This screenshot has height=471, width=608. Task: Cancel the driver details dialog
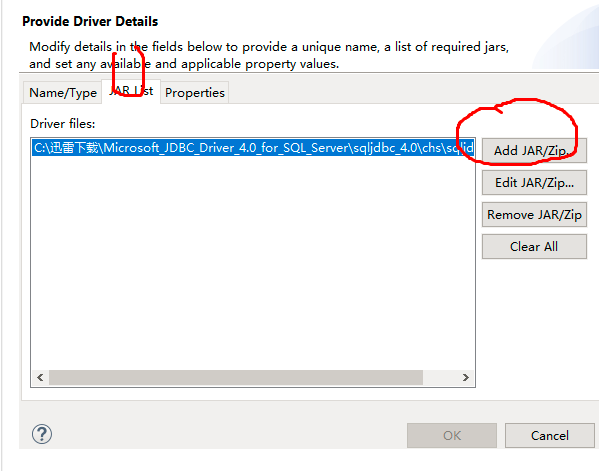click(x=550, y=436)
